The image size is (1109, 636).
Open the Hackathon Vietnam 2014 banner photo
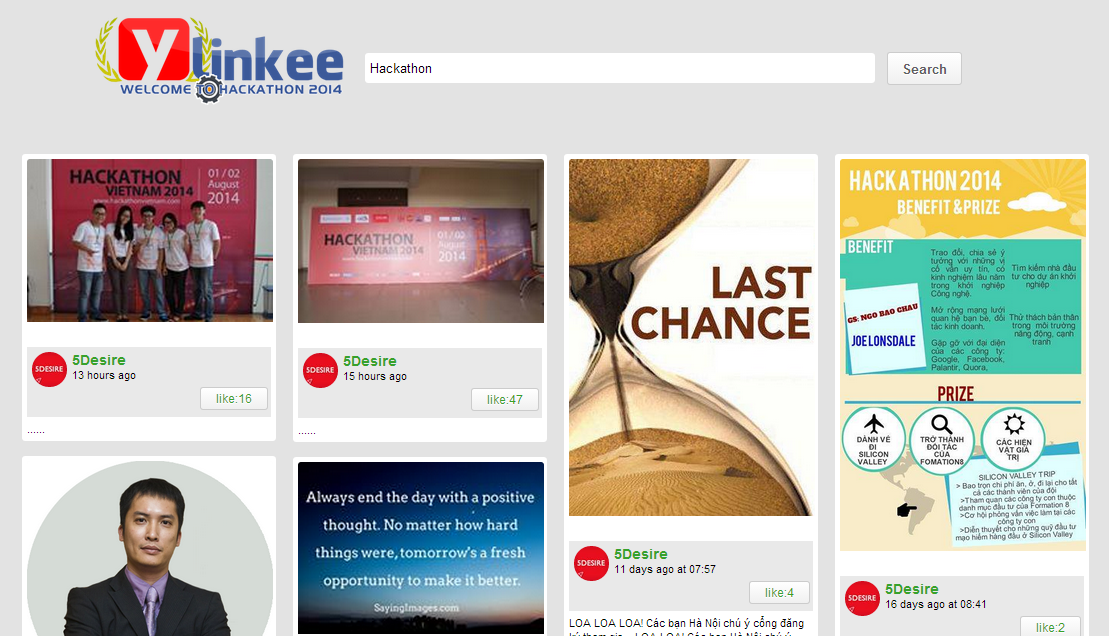(421, 241)
